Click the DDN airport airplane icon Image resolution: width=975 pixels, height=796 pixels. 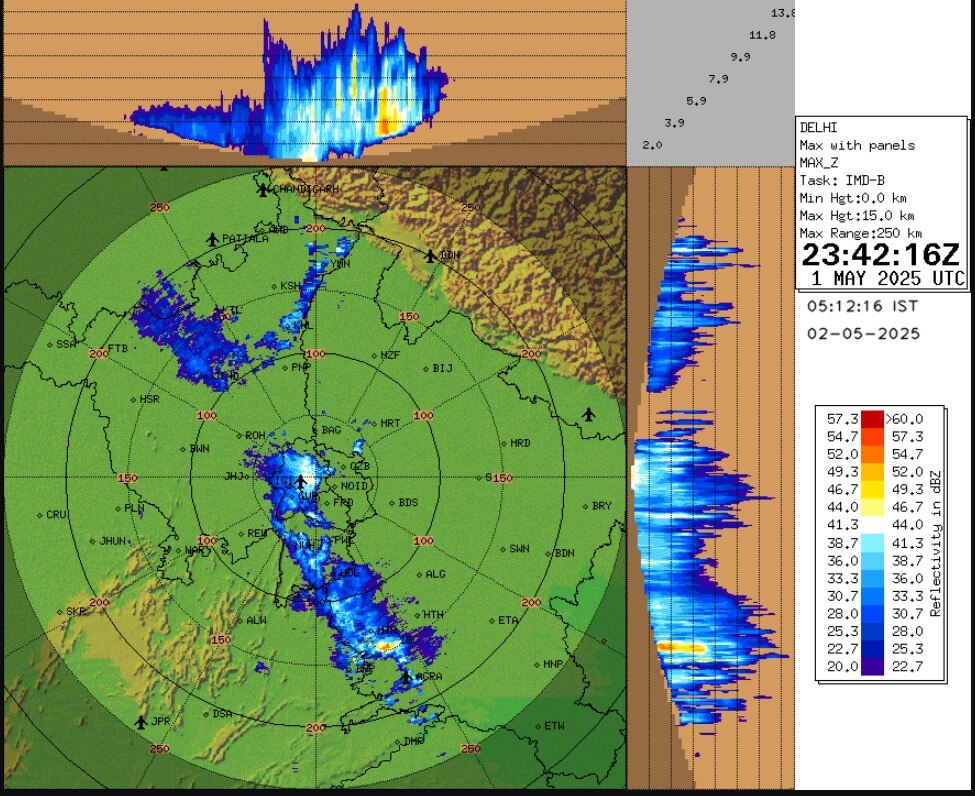[430, 256]
